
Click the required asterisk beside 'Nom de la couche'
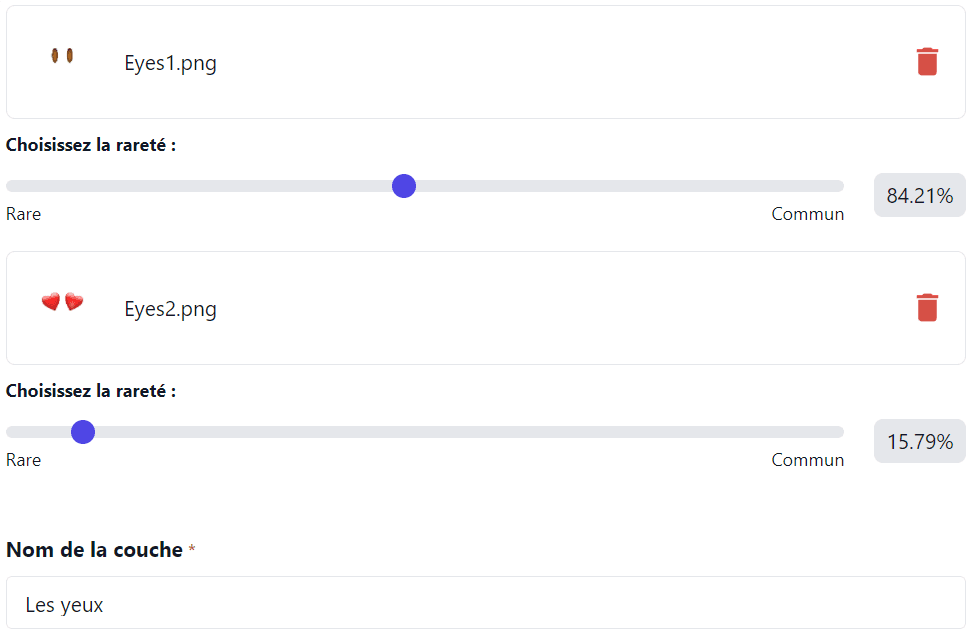point(192,549)
